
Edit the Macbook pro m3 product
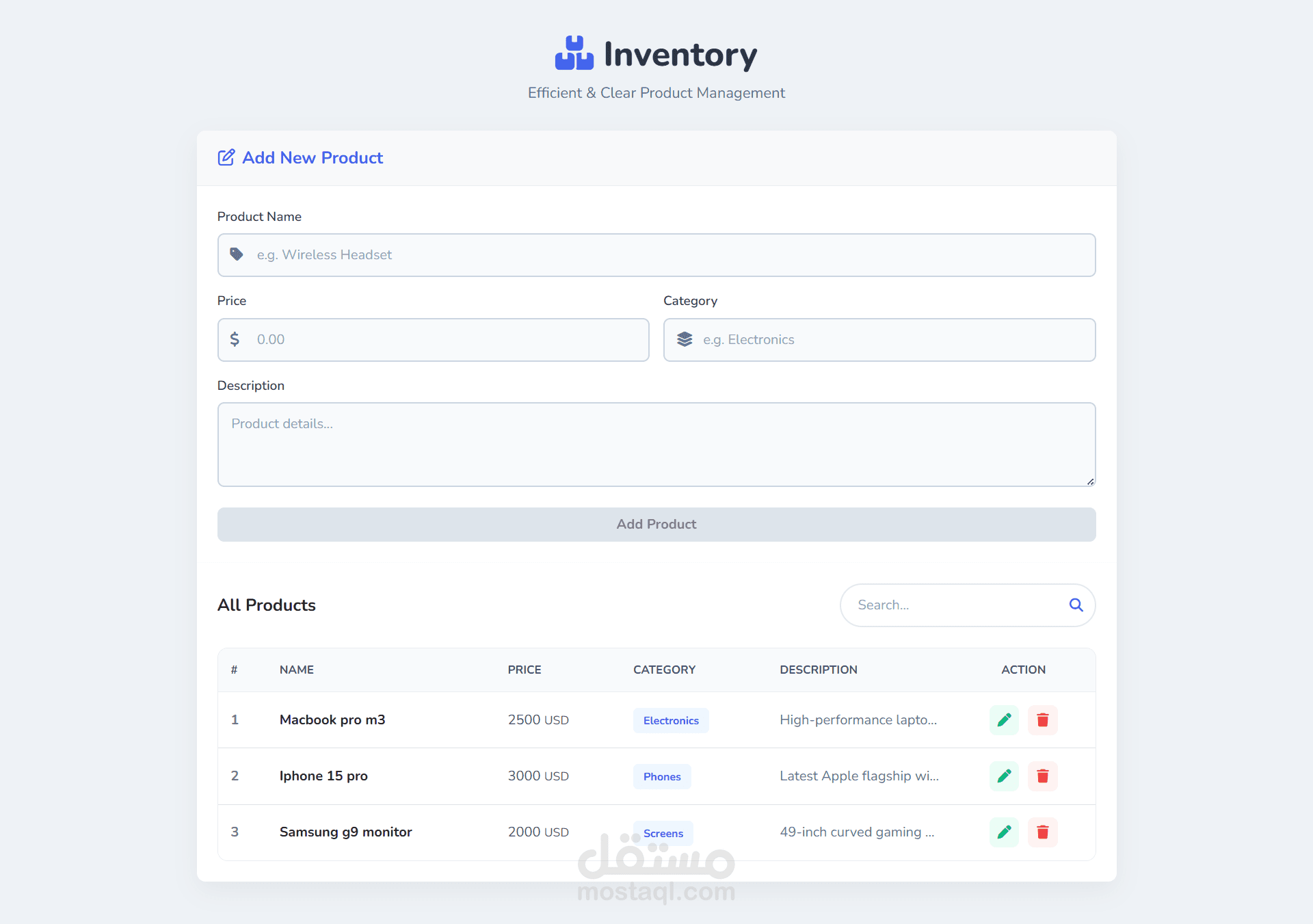pos(1004,720)
